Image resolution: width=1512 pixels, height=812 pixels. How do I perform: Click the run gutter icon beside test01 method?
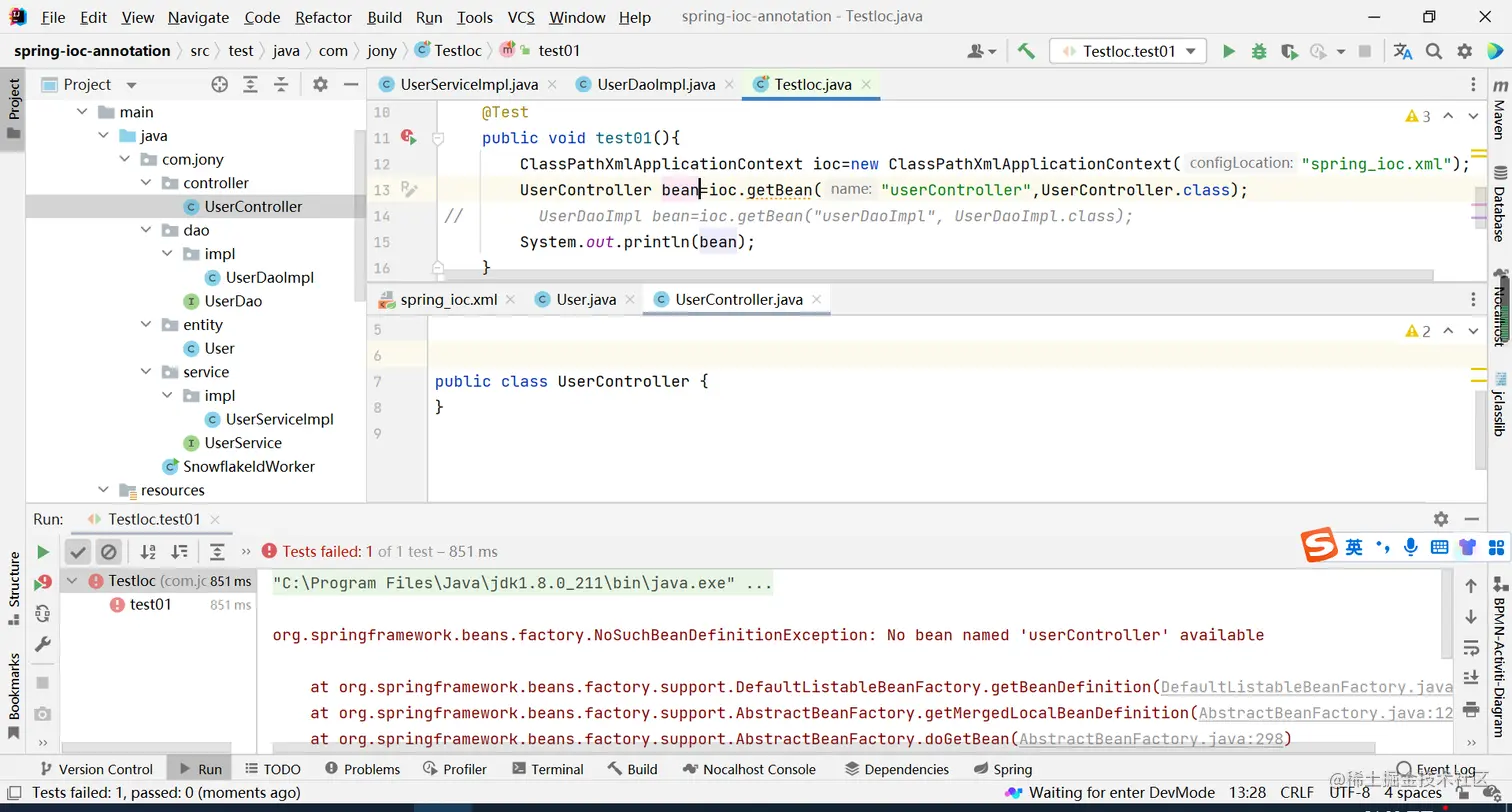[407, 136]
